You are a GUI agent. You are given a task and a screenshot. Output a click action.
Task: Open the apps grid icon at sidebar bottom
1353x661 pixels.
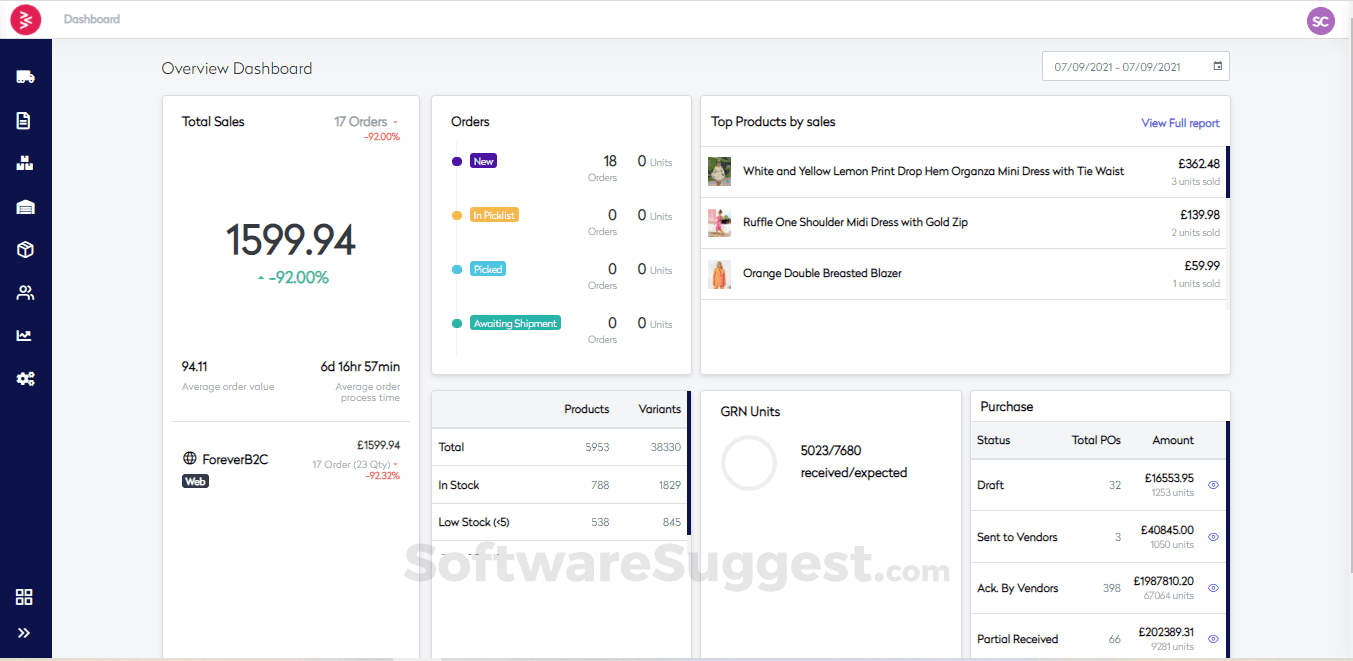24,596
